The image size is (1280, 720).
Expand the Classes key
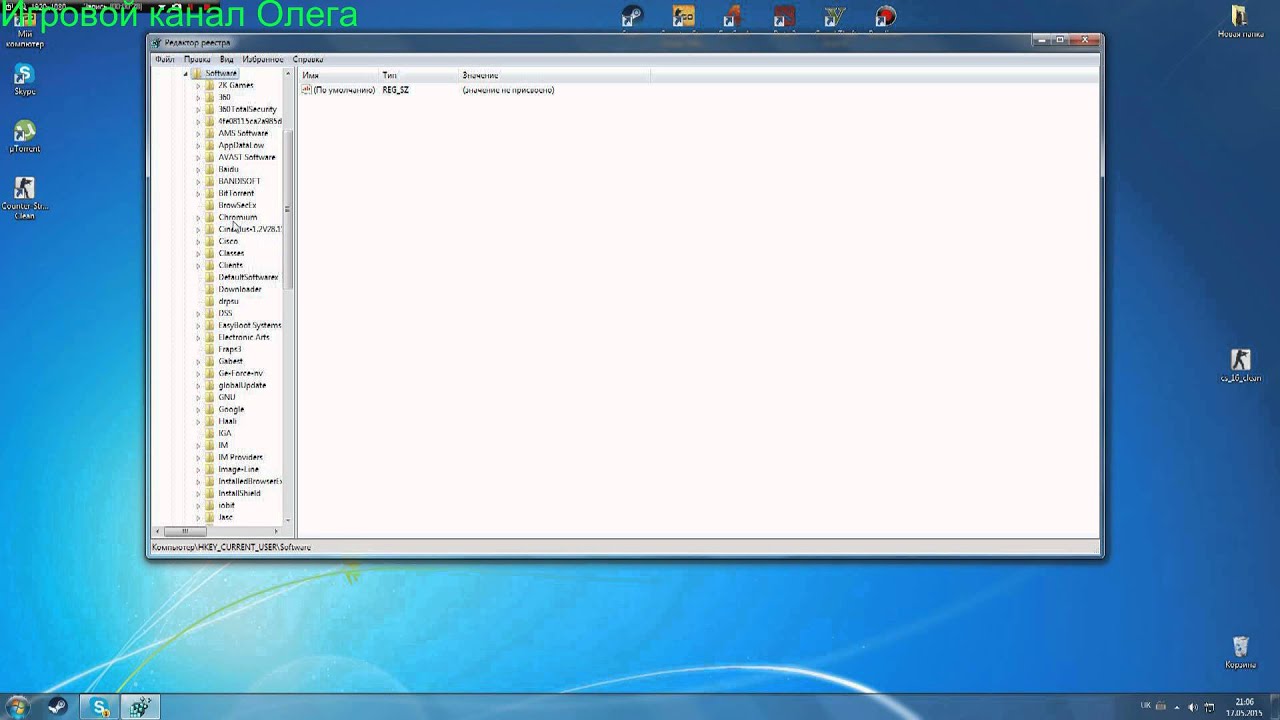[x=198, y=253]
